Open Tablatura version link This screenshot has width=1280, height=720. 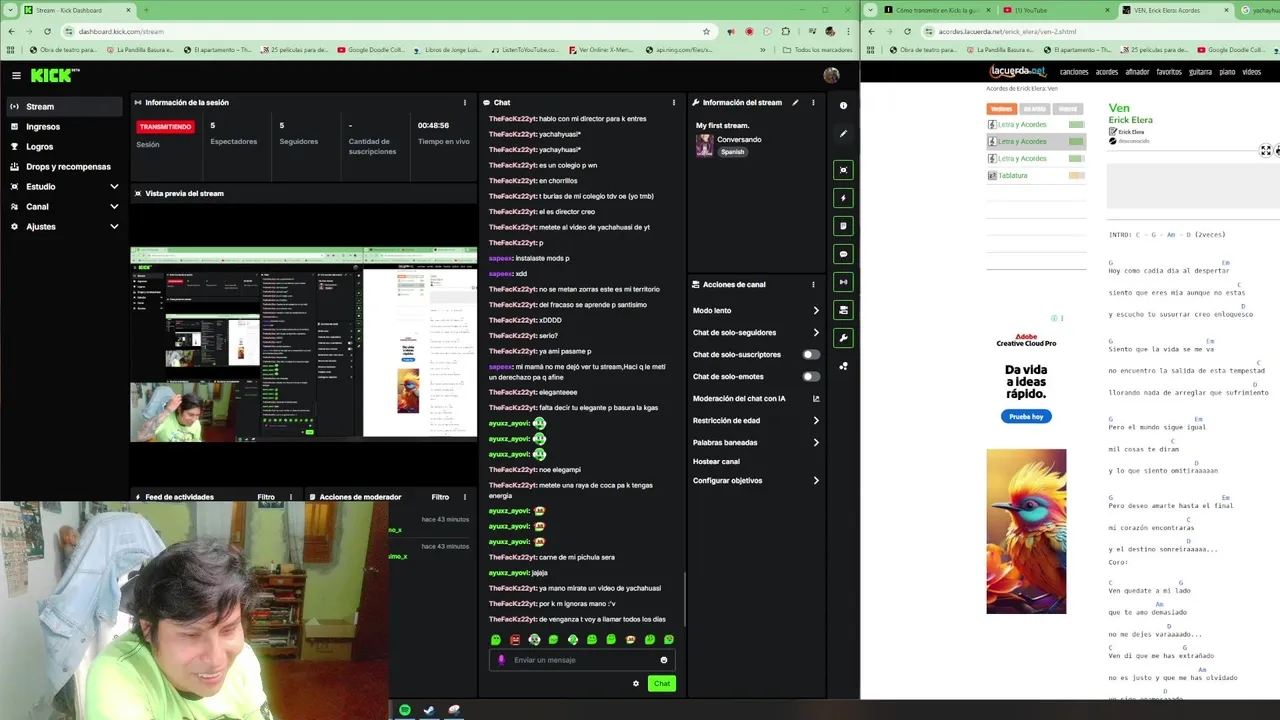[1013, 176]
